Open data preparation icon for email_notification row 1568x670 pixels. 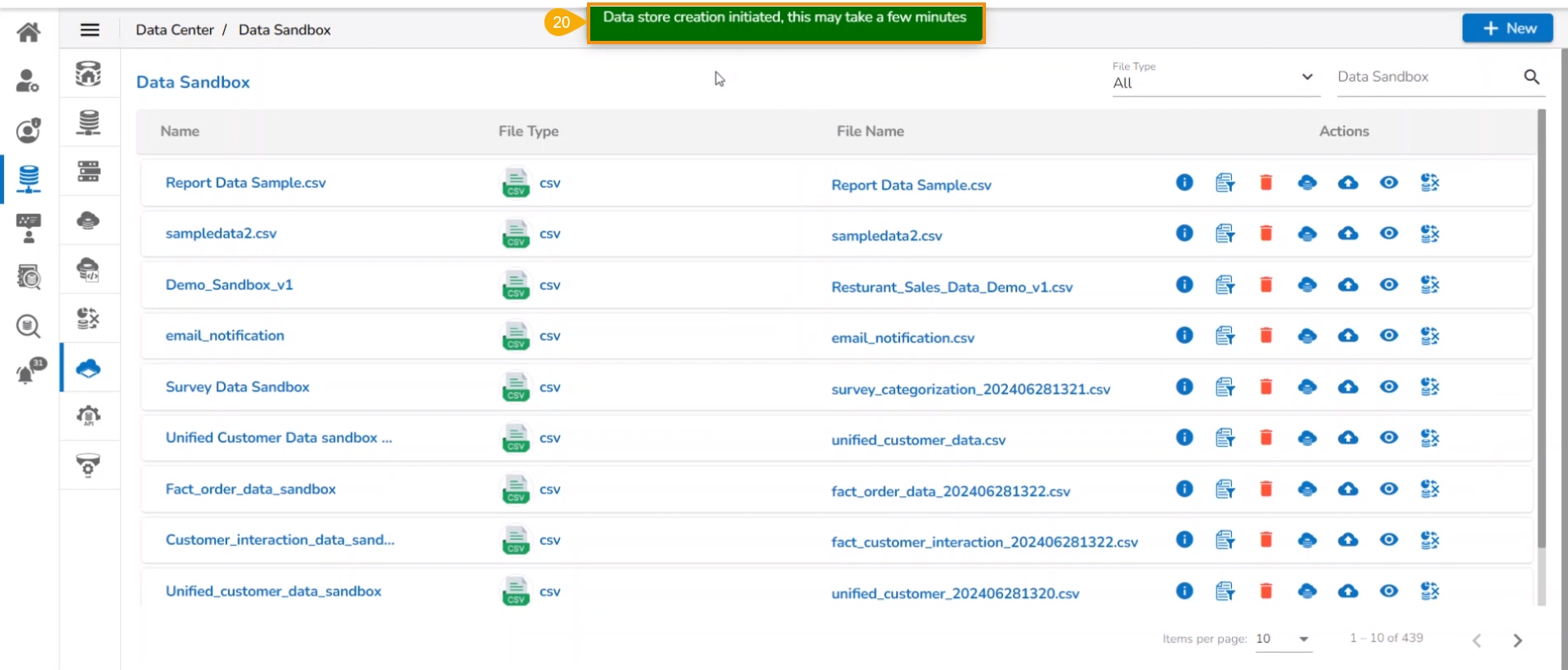(1429, 336)
